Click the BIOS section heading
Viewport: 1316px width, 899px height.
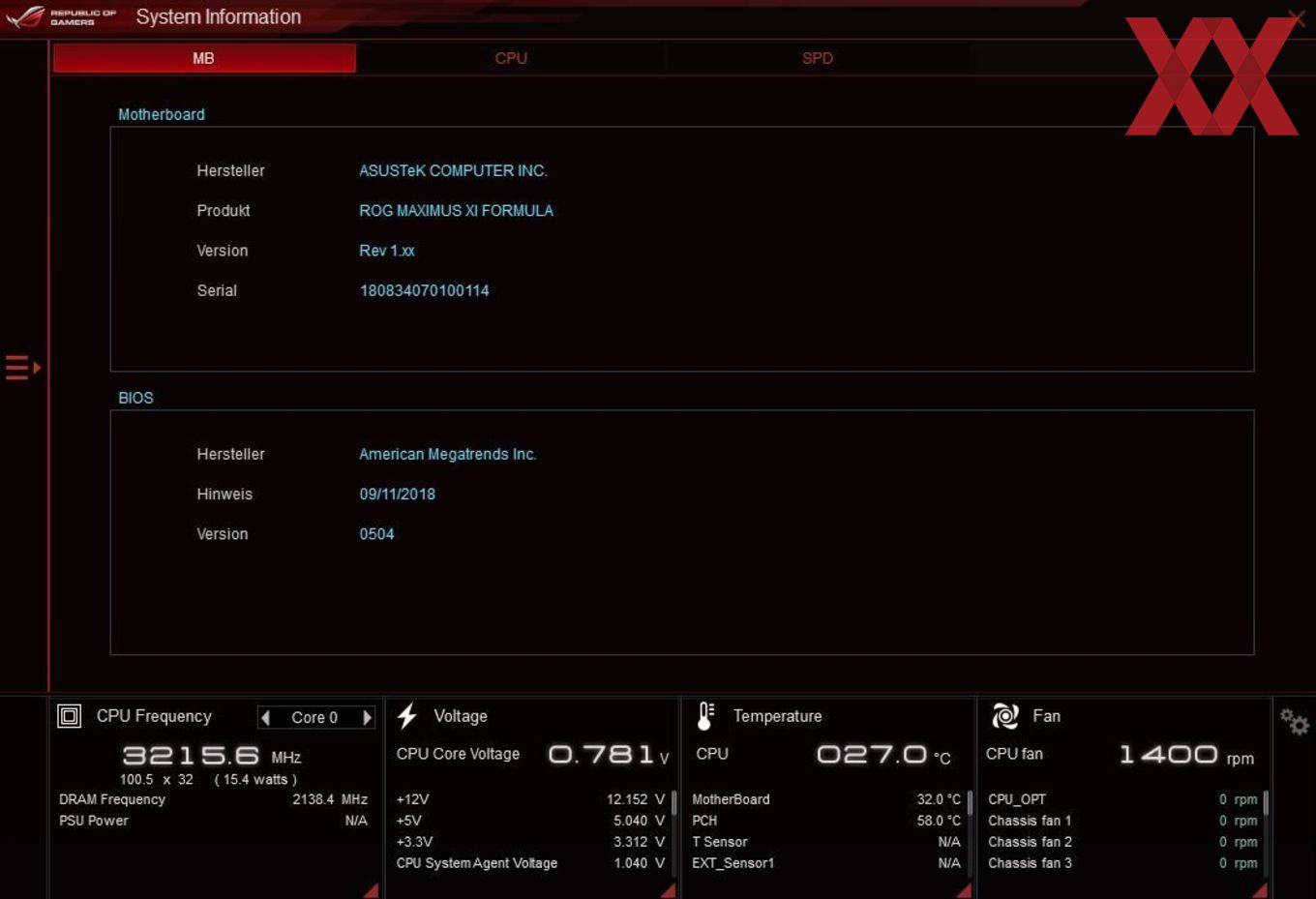click(136, 399)
